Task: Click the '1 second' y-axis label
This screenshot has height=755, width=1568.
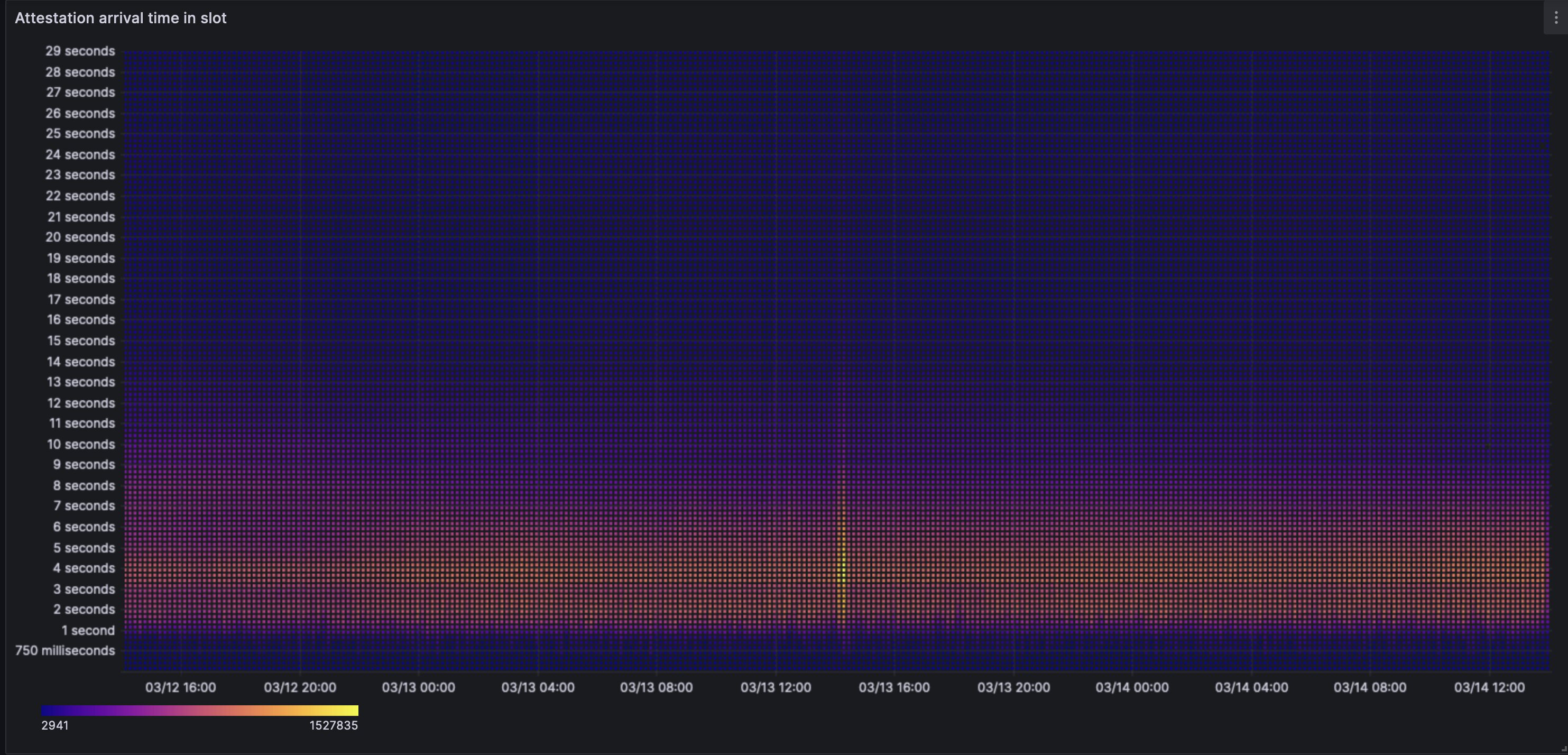Action: (88, 630)
